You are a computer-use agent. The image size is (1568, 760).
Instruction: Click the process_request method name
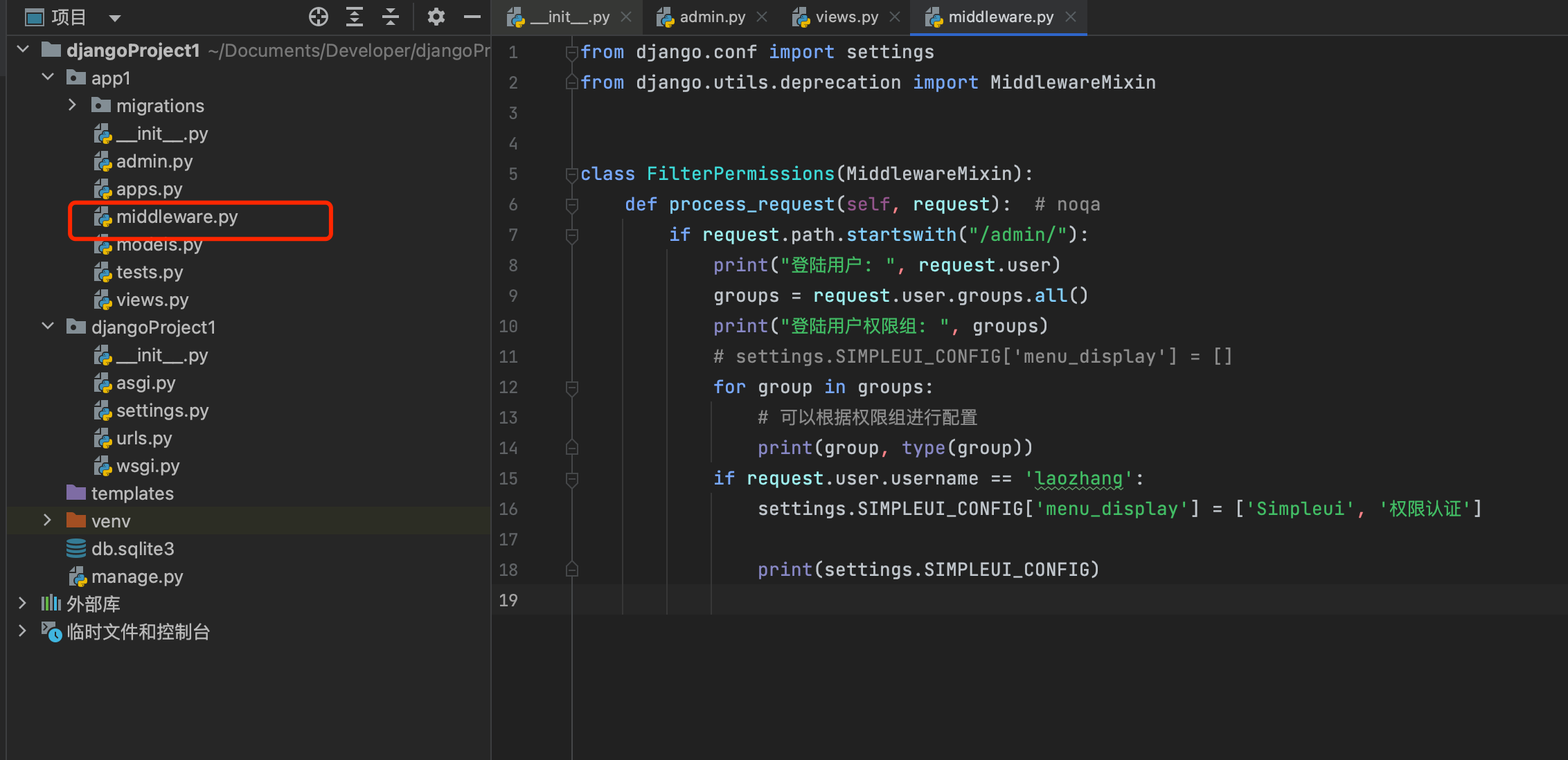click(x=751, y=204)
